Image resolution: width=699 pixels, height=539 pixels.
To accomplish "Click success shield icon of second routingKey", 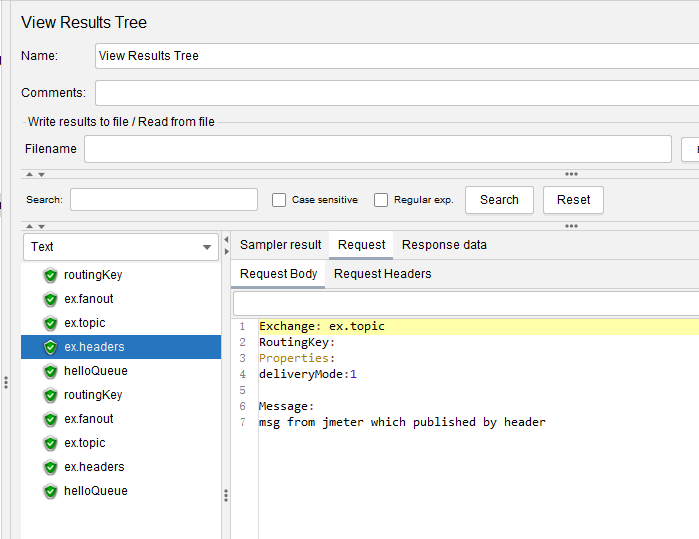I will tap(50, 395).
